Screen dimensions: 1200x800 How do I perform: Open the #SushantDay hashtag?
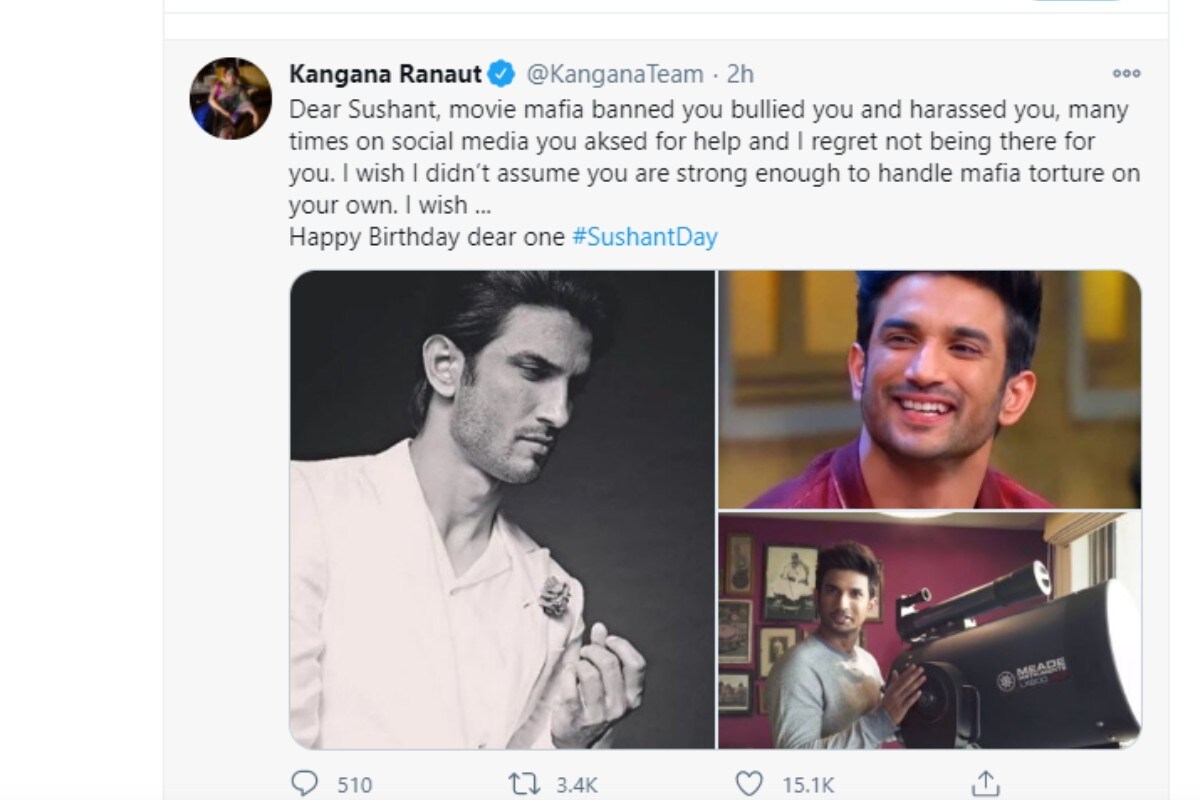coord(646,237)
